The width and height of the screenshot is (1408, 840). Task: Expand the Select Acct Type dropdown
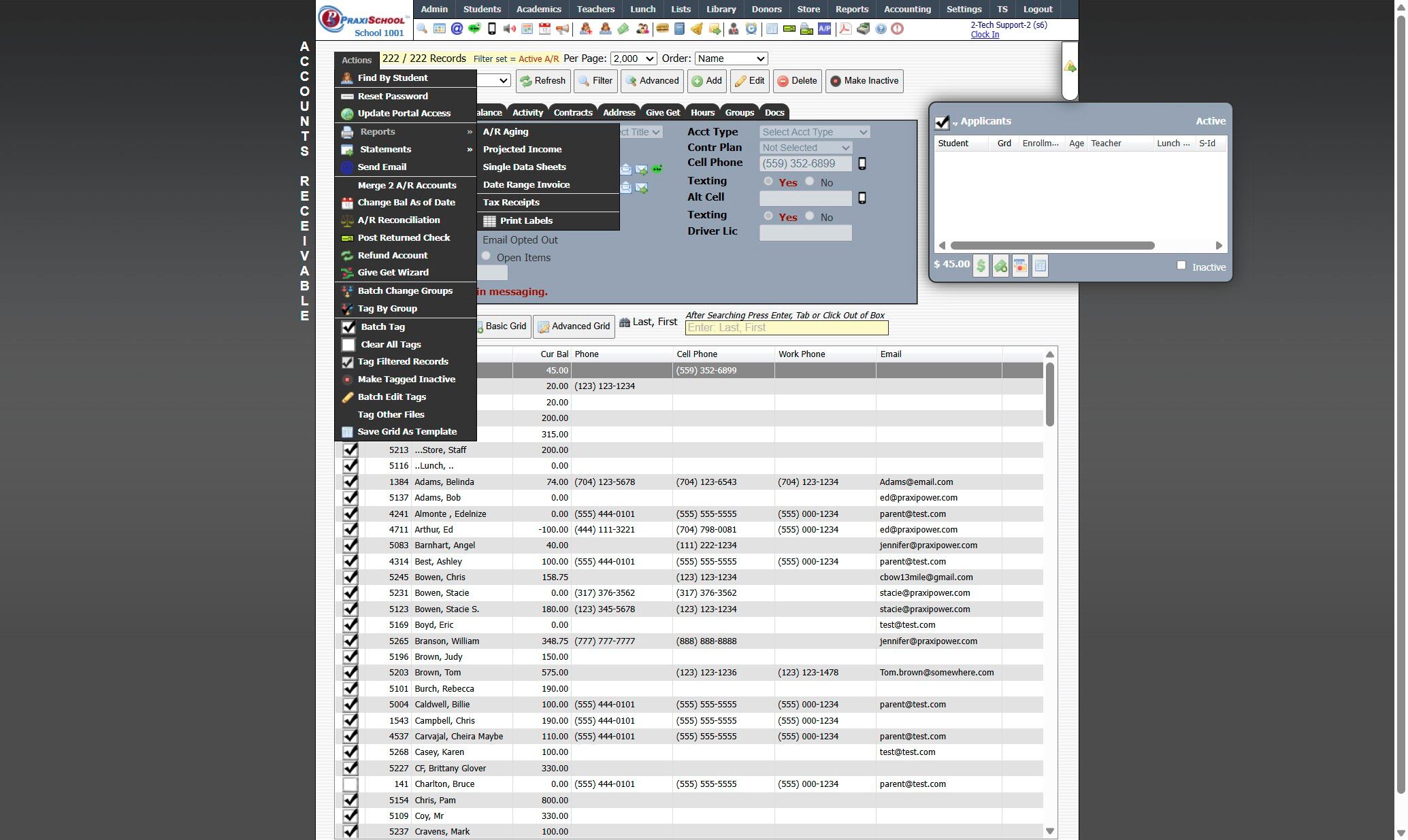pos(814,132)
